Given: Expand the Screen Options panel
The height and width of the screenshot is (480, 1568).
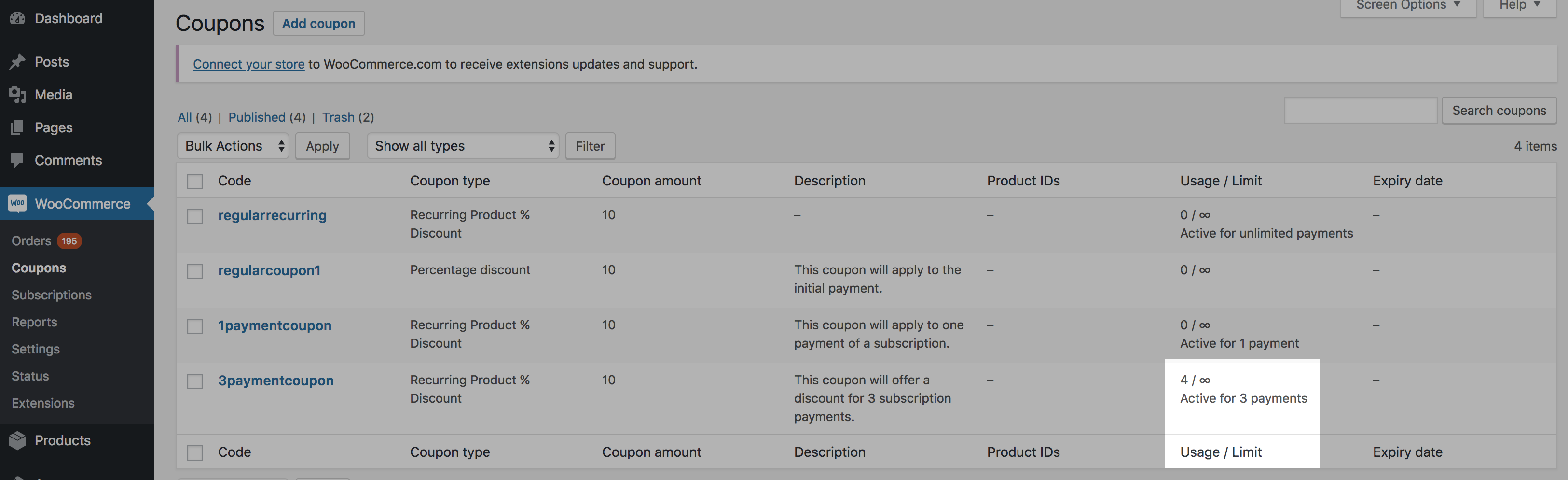Looking at the screenshot, I should click(1408, 6).
